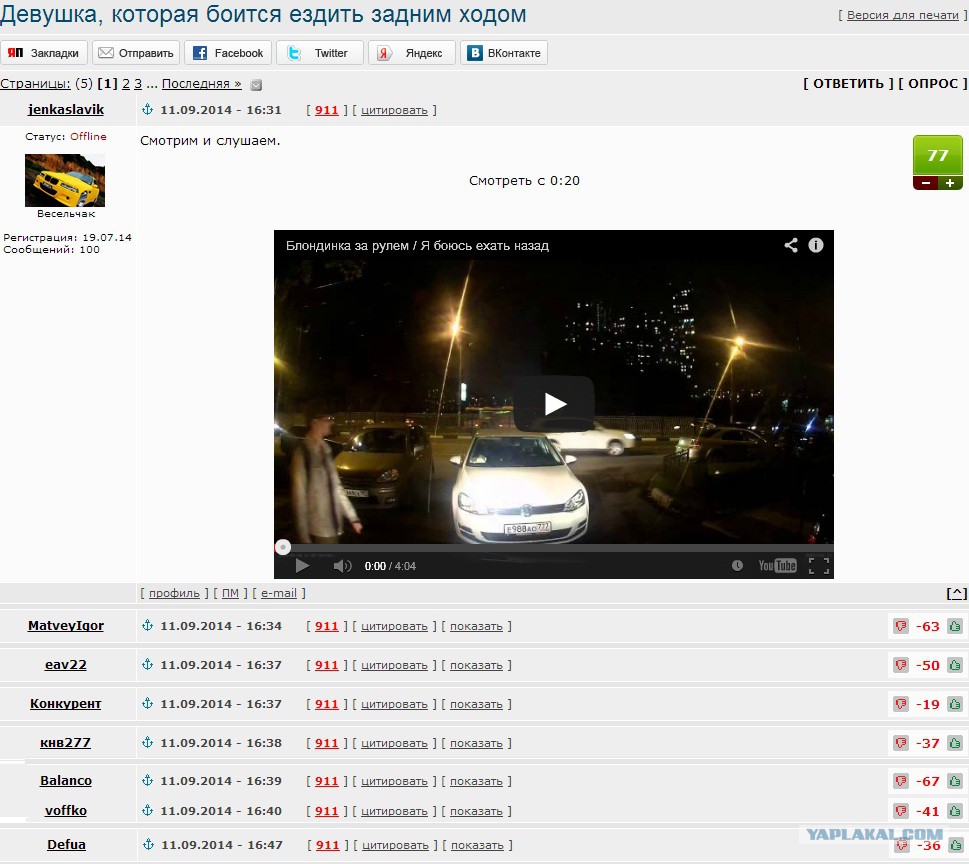
Task: Upvote first post with plus button
Action: tap(950, 183)
